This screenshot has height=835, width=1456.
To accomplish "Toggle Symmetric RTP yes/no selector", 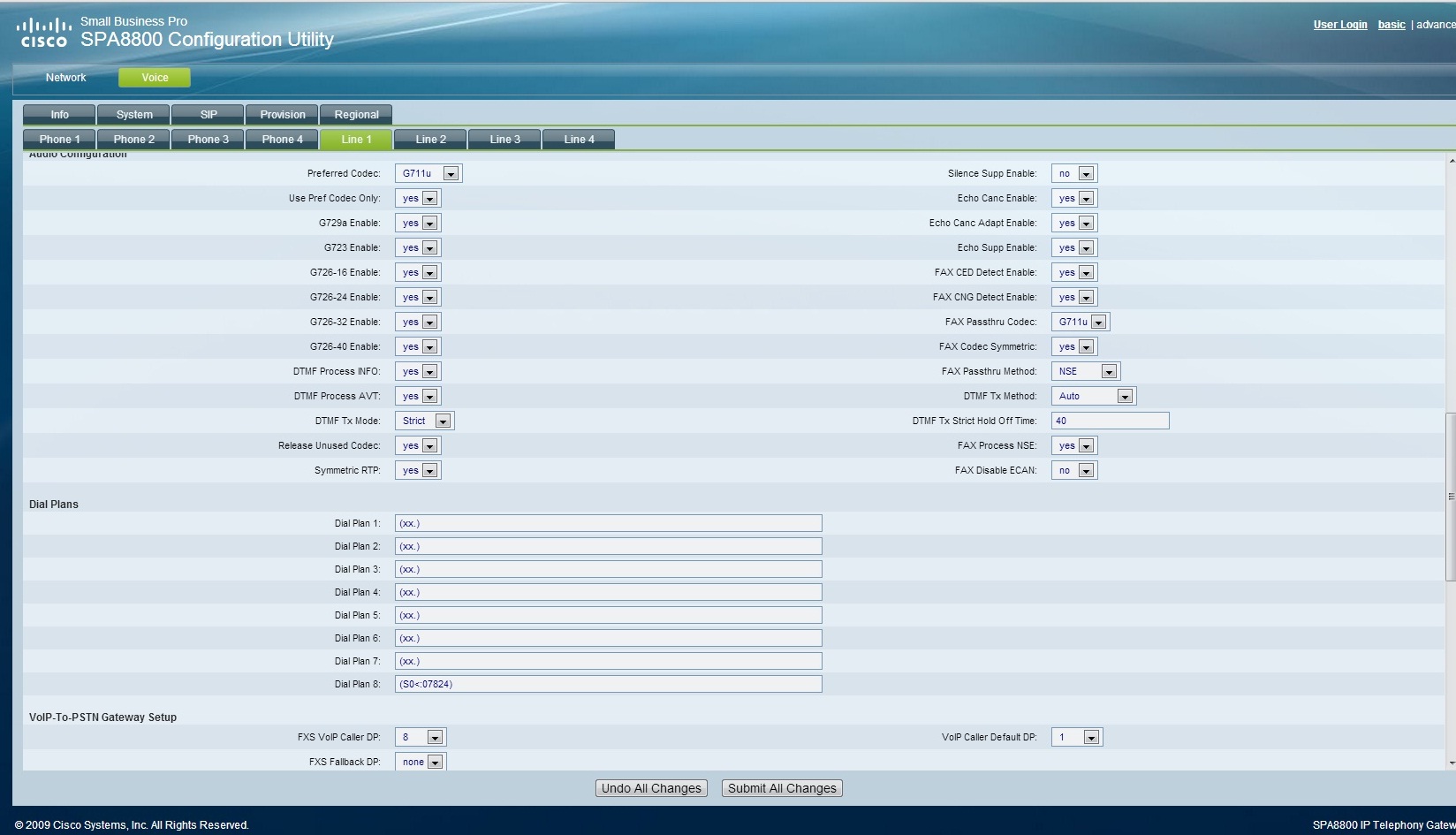I will click(x=417, y=471).
